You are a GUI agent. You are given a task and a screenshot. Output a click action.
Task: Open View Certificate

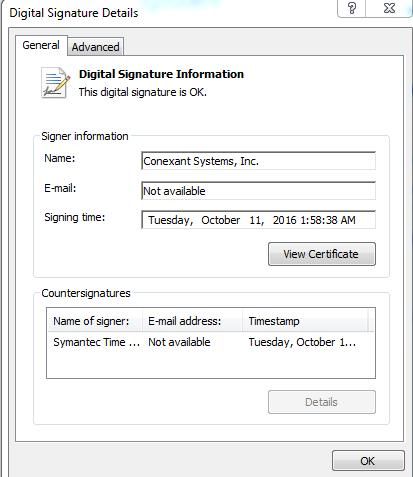(x=322, y=254)
